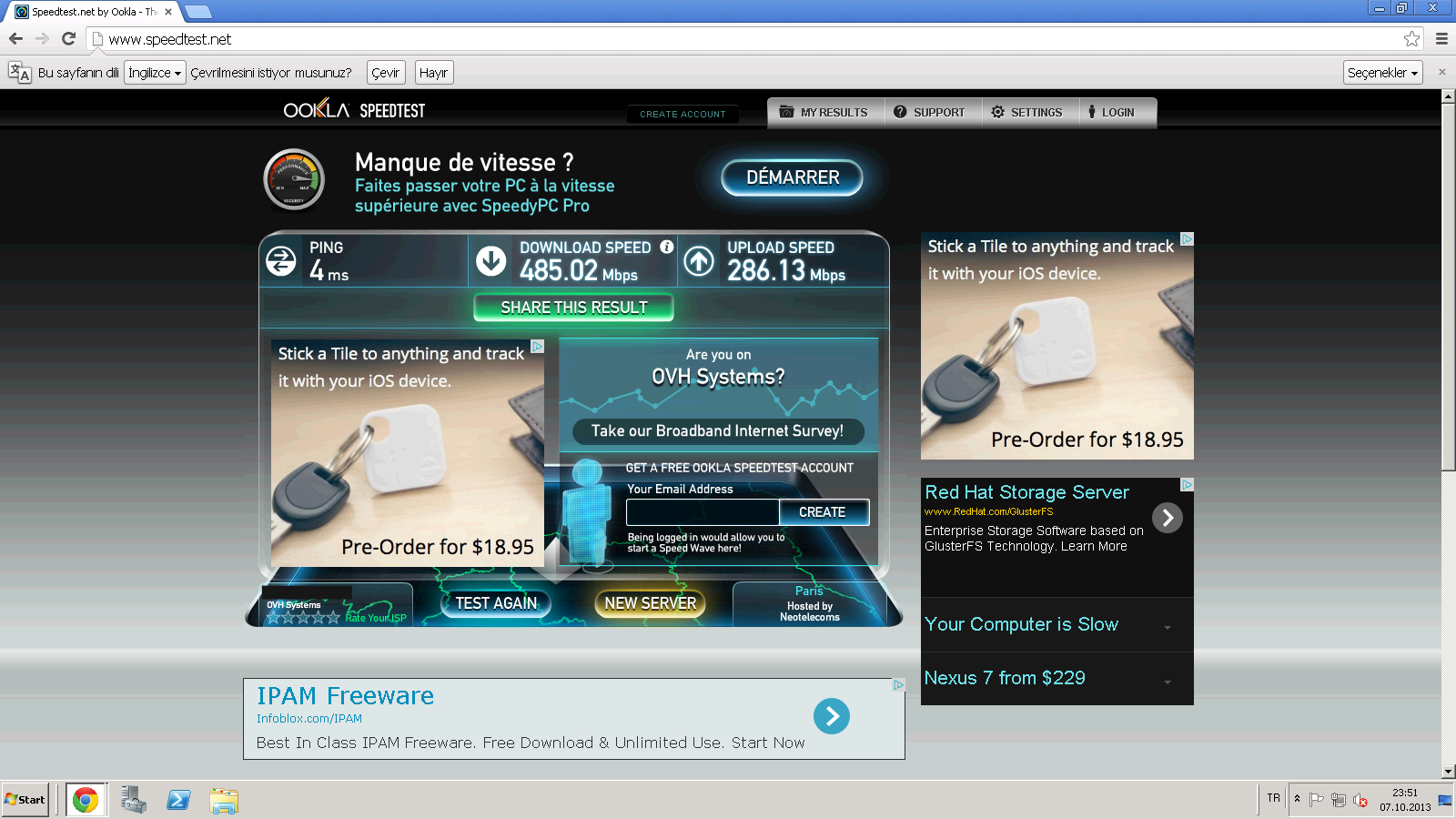This screenshot has width=1456, height=819.
Task: Click the Your Email Address input field
Action: point(702,512)
